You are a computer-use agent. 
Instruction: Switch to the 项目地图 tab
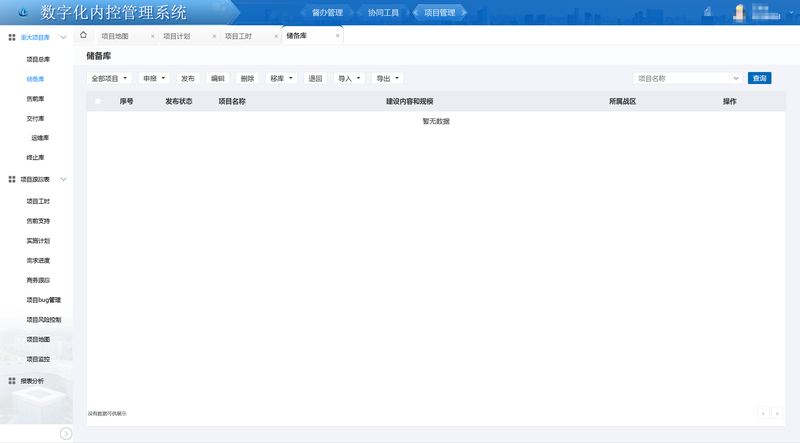(115, 36)
